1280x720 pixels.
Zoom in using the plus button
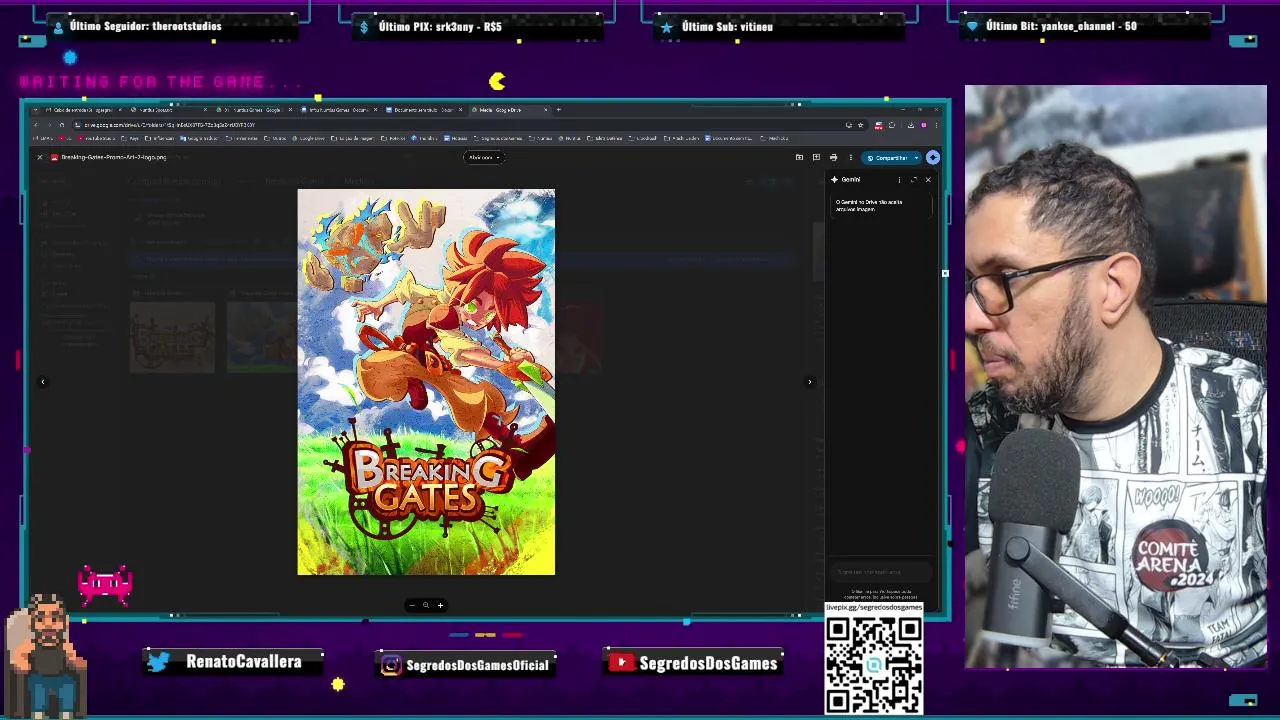[x=440, y=605]
